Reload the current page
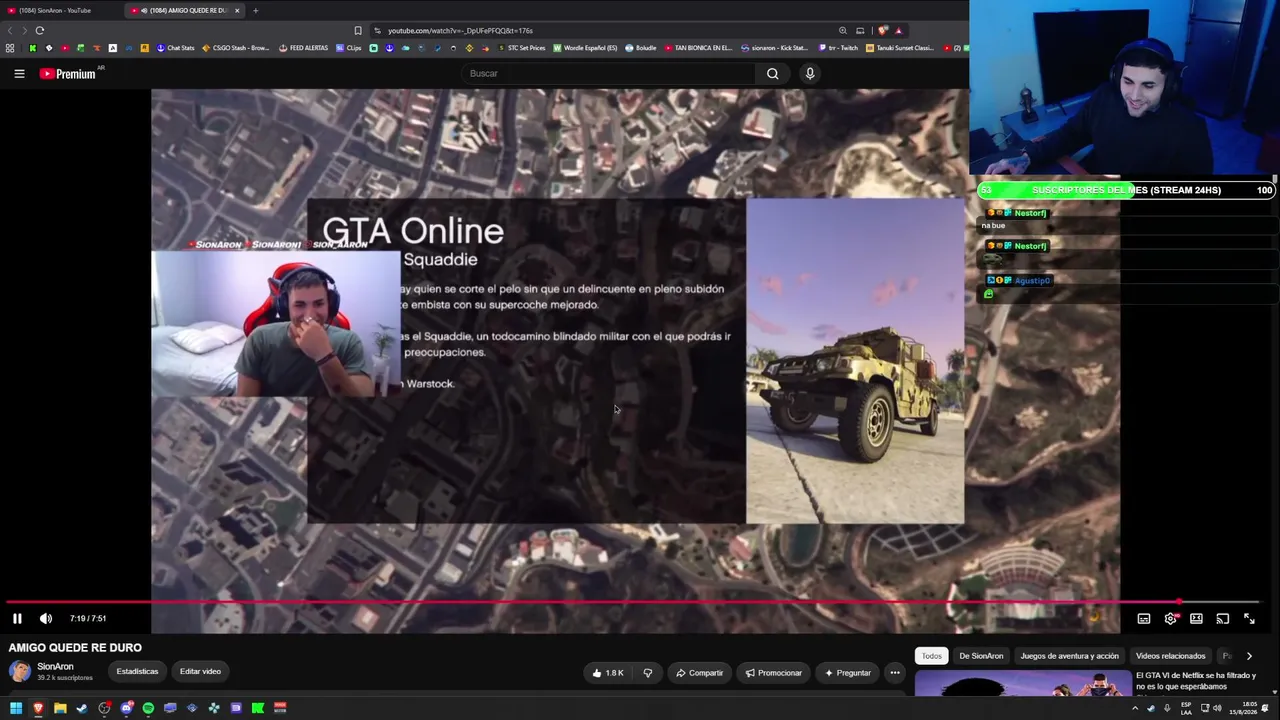 click(40, 30)
